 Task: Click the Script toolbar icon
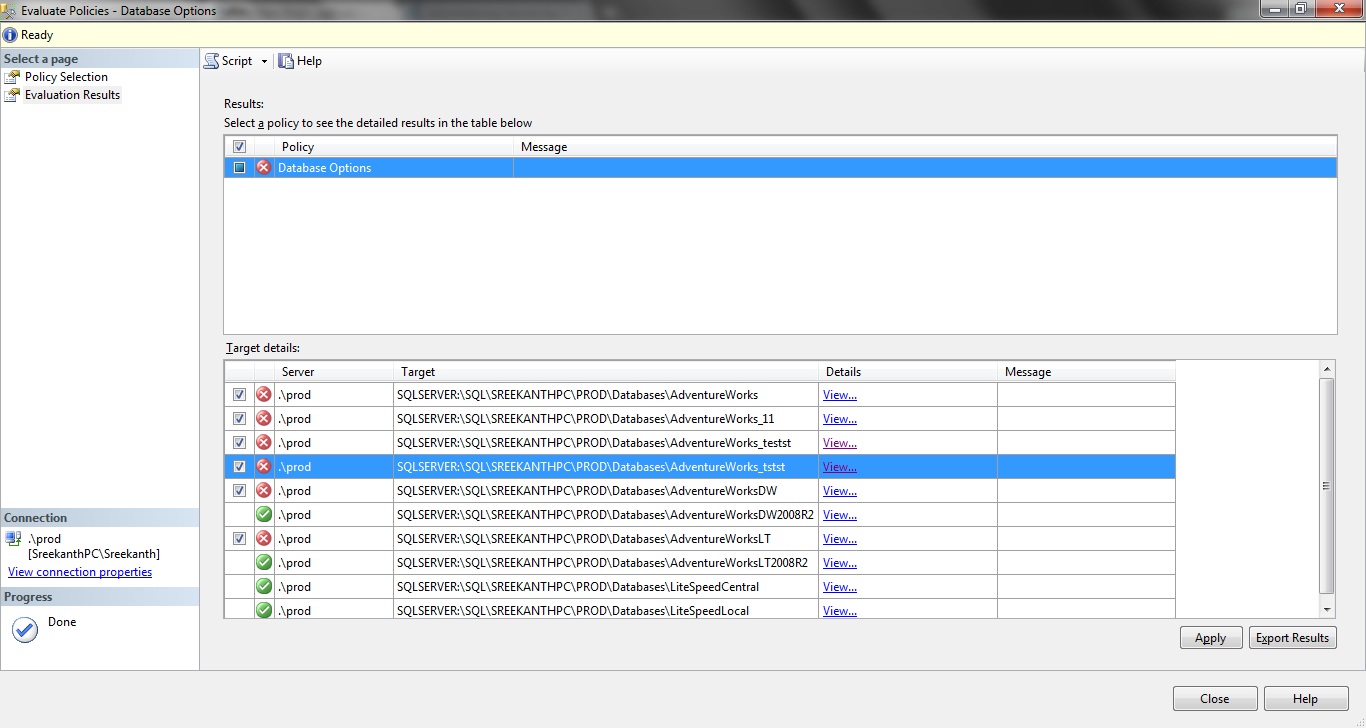coord(212,61)
